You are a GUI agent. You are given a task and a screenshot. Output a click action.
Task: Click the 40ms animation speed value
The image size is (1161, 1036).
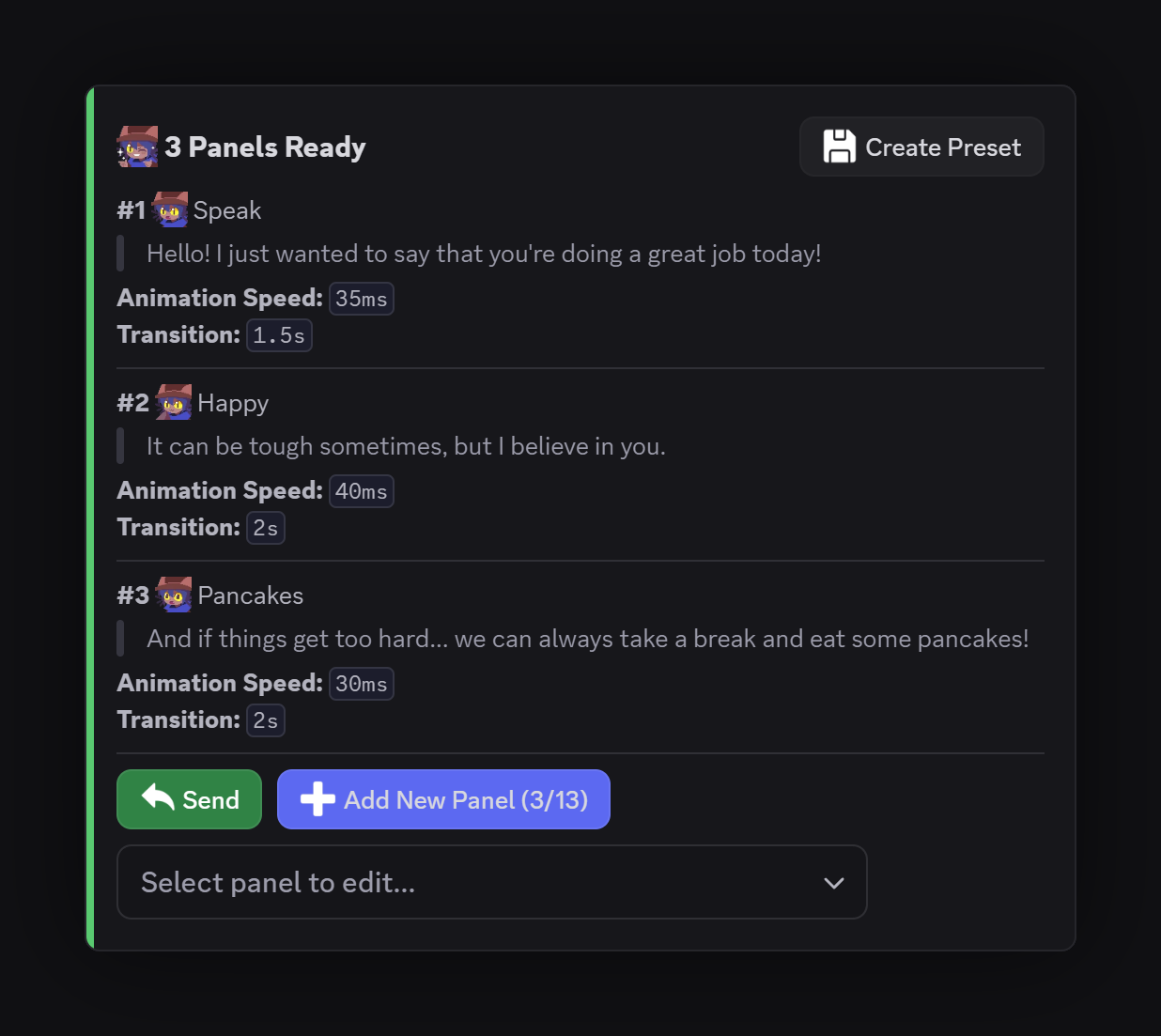tap(362, 491)
